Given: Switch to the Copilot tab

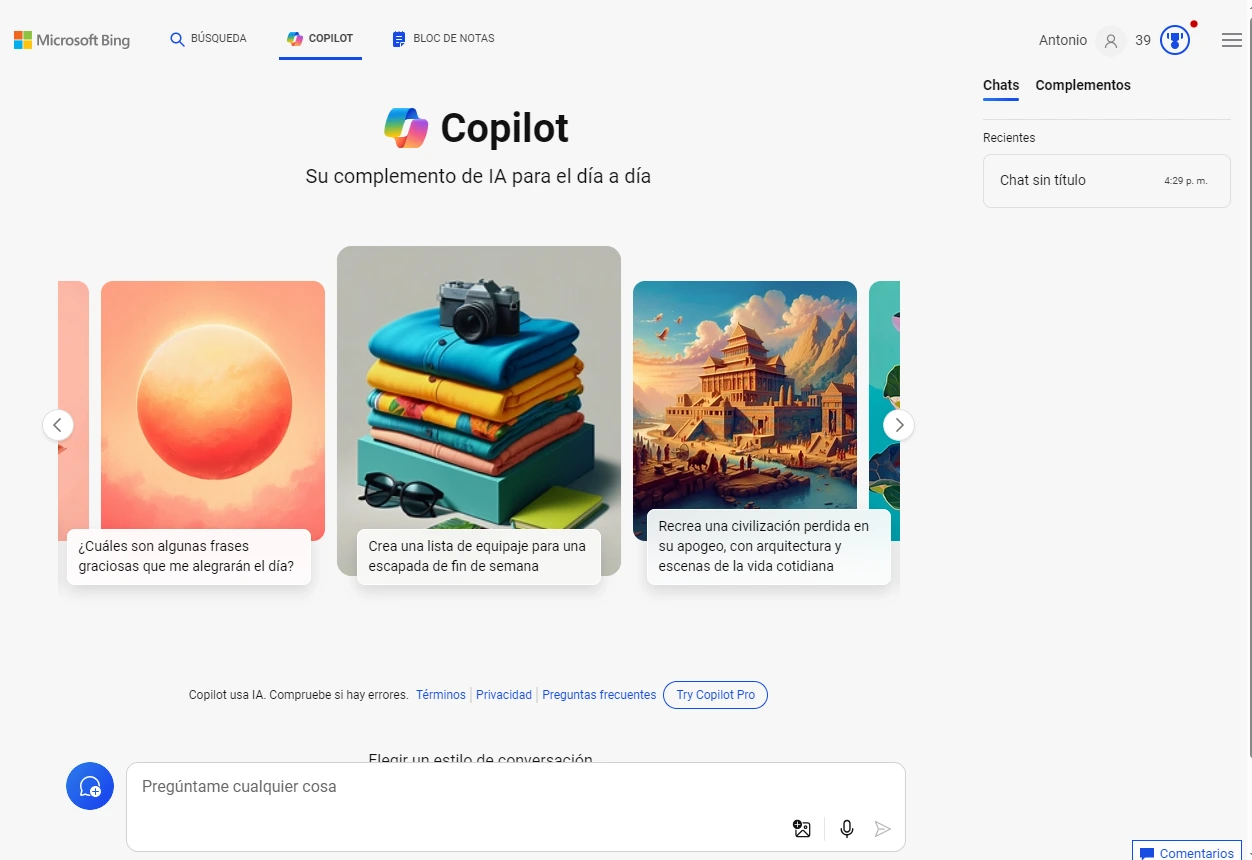Looking at the screenshot, I should 320,39.
